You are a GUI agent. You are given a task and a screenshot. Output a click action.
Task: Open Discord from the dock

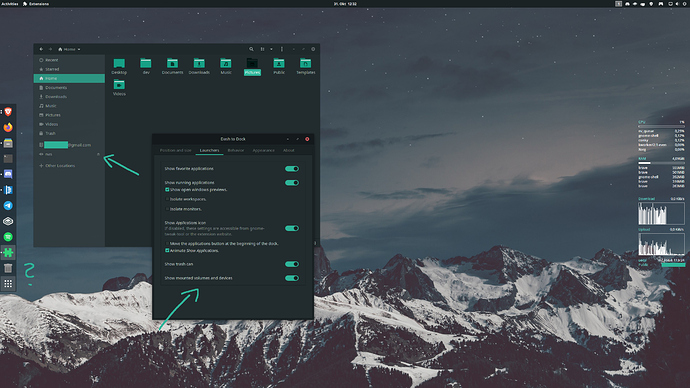click(x=8, y=174)
